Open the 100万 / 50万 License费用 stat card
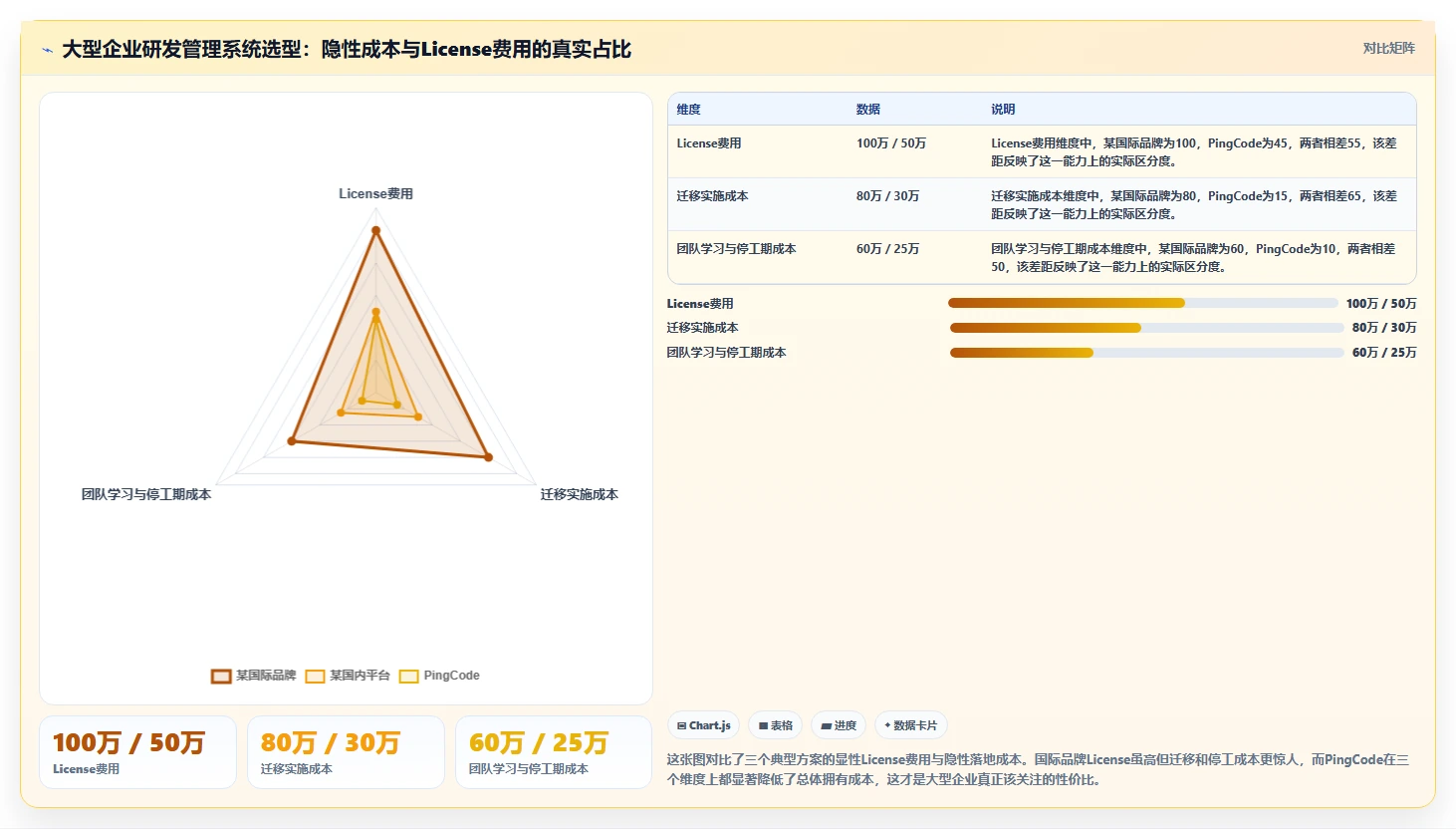The height and width of the screenshot is (829, 1456). coord(137,752)
